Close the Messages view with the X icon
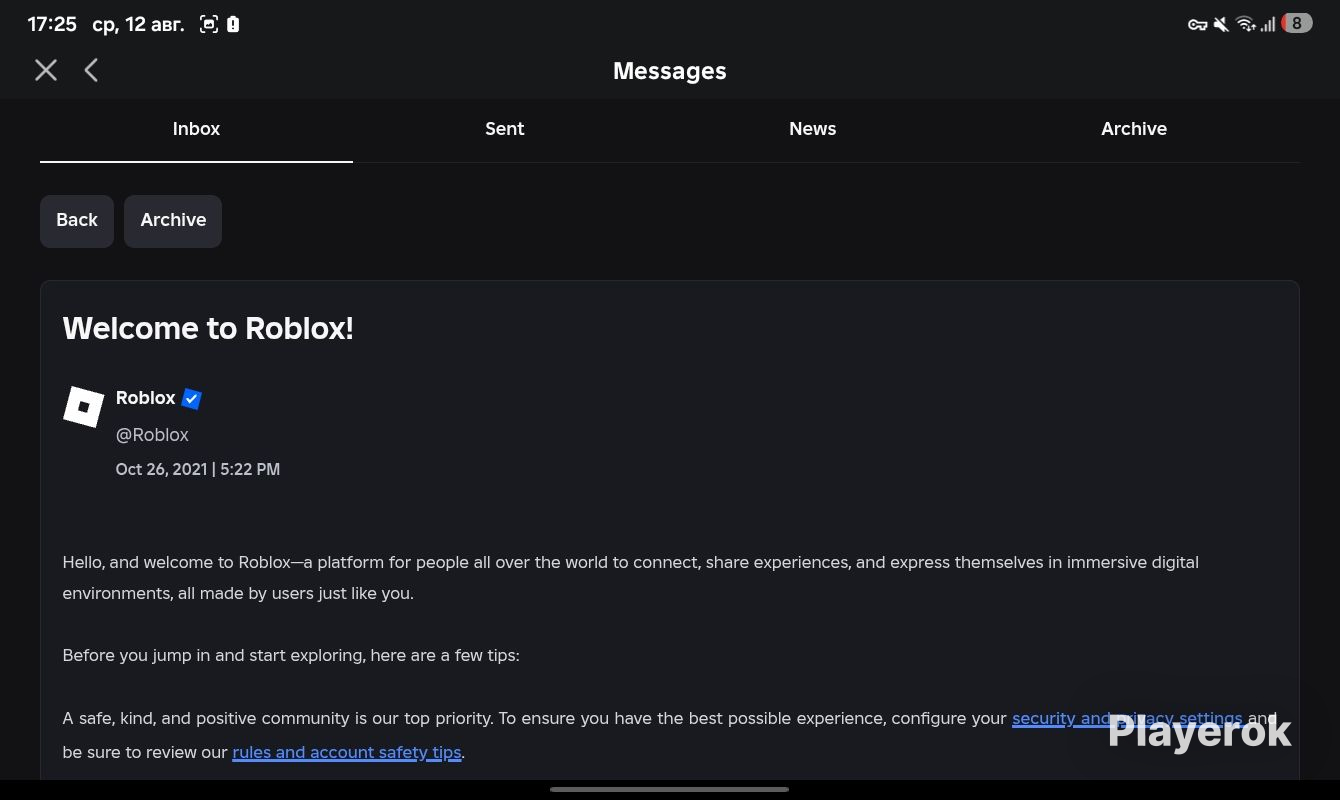The height and width of the screenshot is (800, 1340). tap(46, 70)
